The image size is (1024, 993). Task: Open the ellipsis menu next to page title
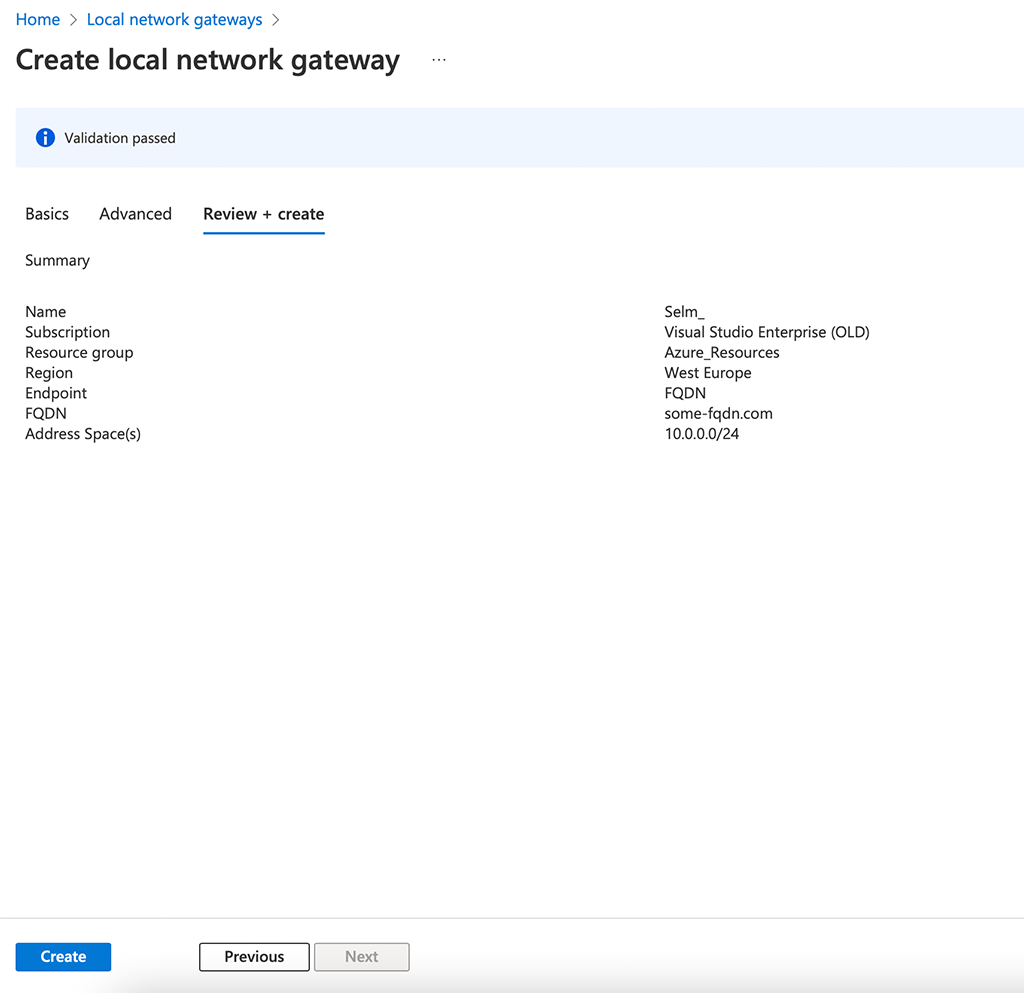438,59
